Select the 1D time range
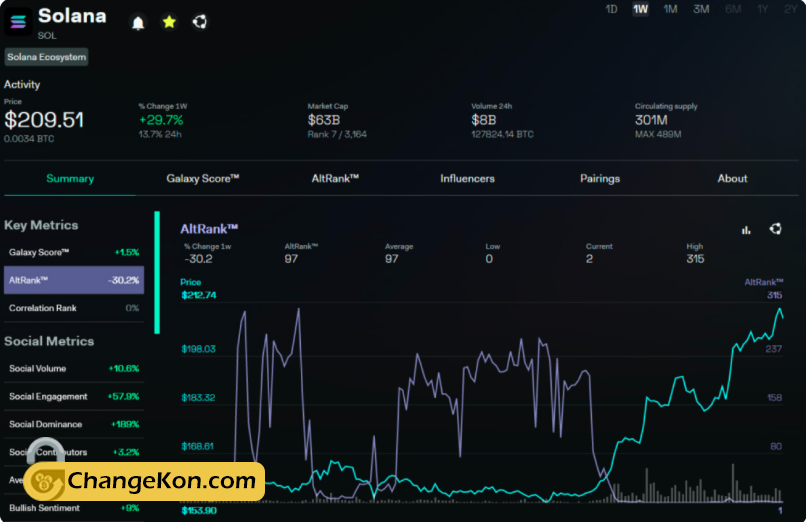 [611, 9]
